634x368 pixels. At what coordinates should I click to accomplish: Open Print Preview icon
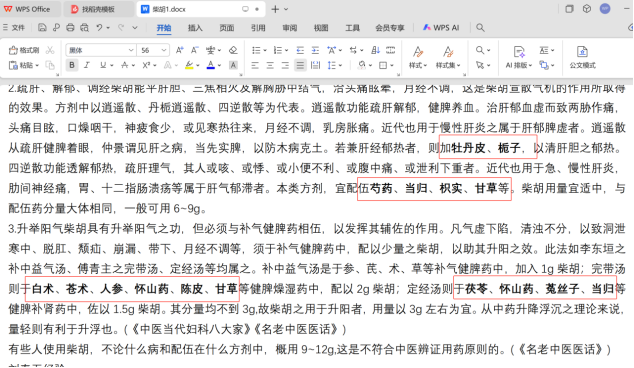[x=84, y=27]
